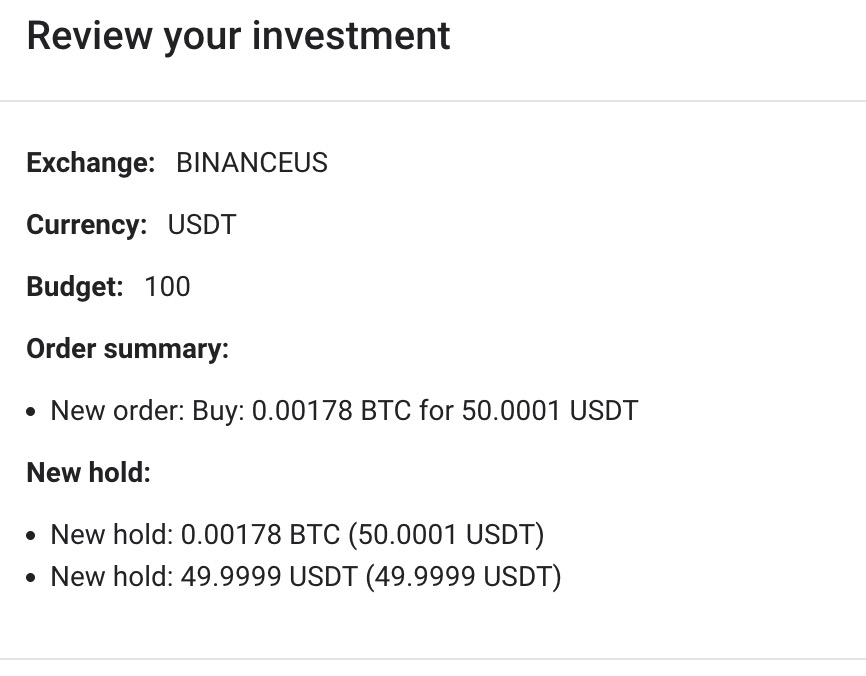
Task: Select the budget value 100
Action: [167, 287]
